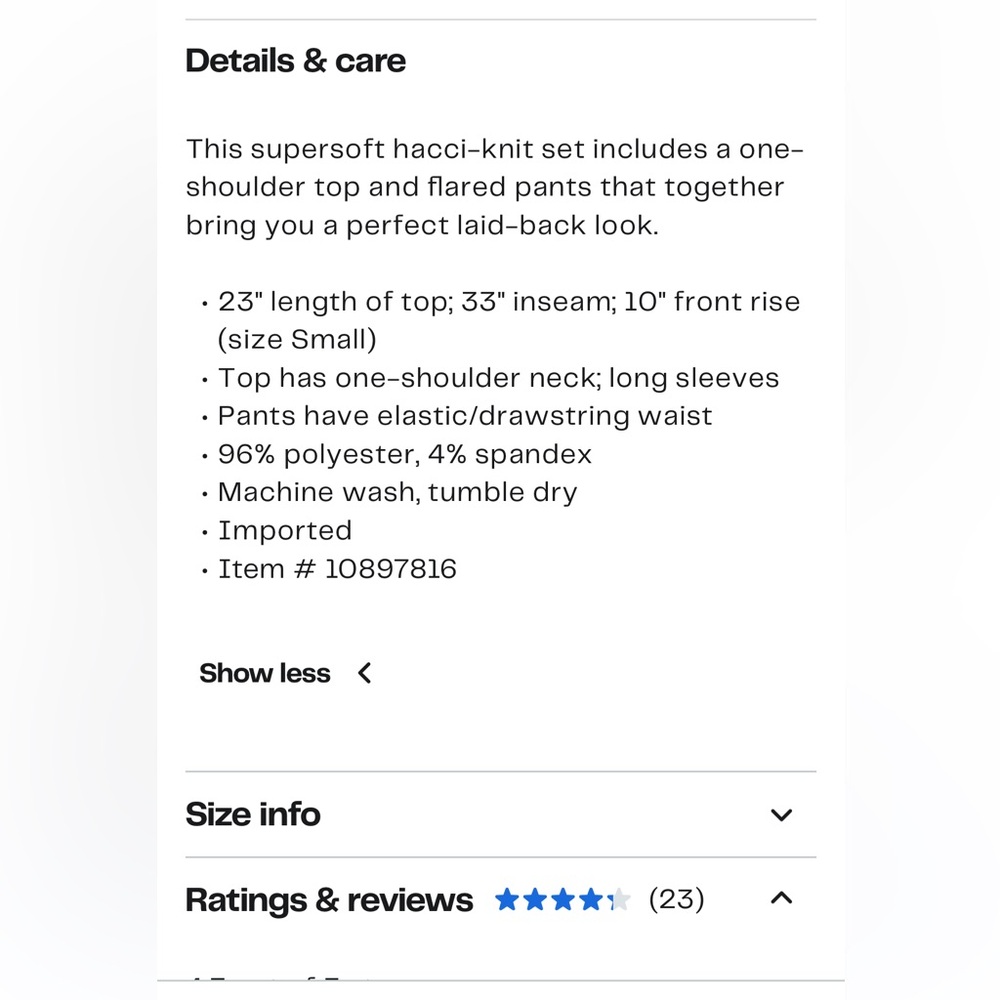The height and width of the screenshot is (1000, 1000).
Task: Collapse Ratings & reviews with the up chevron
Action: (781, 898)
